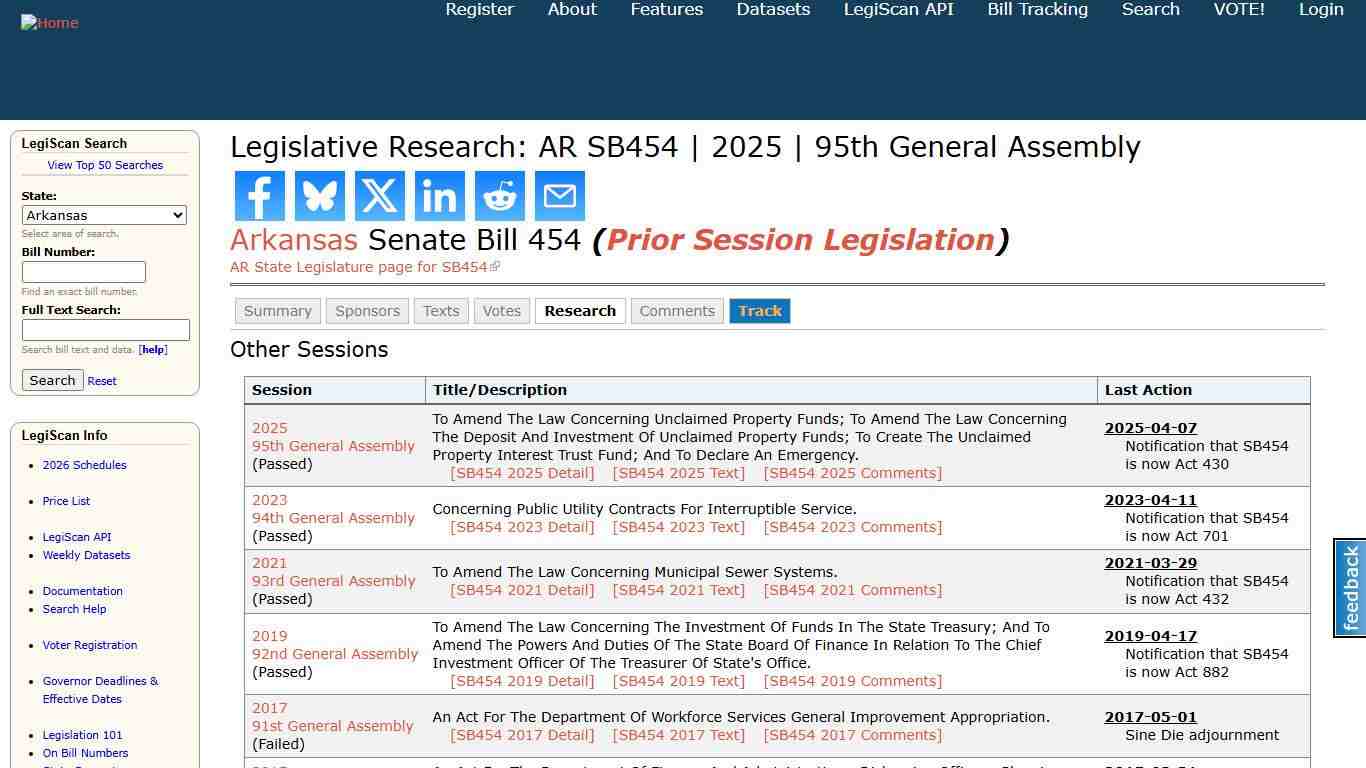Viewport: 1366px width, 768px height.
Task: Switch to the Sponsors tab
Action: coord(367,311)
